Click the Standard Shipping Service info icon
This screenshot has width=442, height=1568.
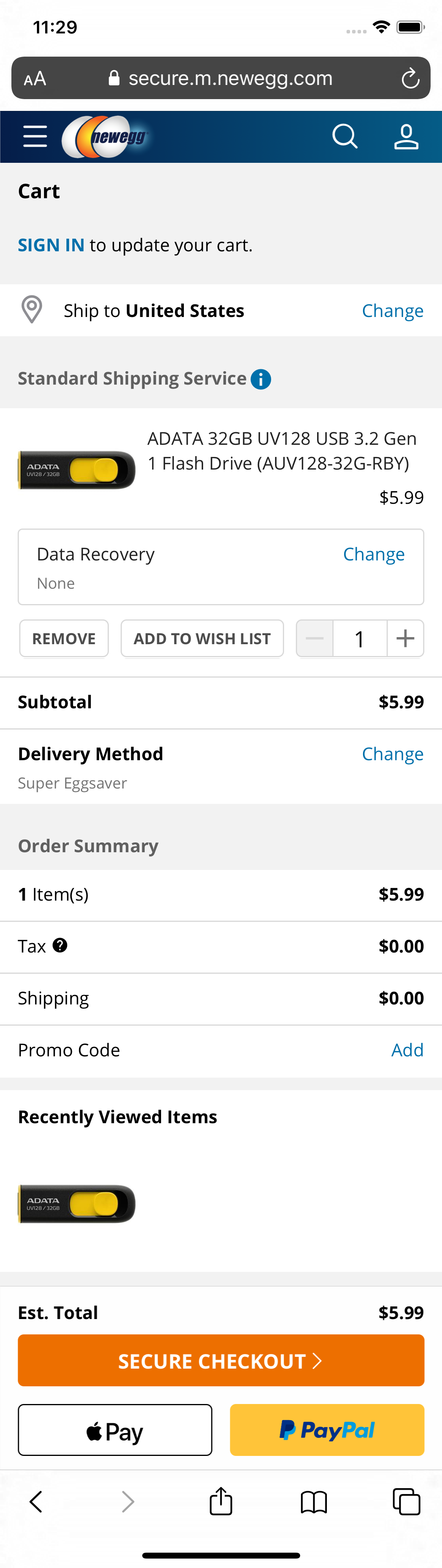pos(261,379)
